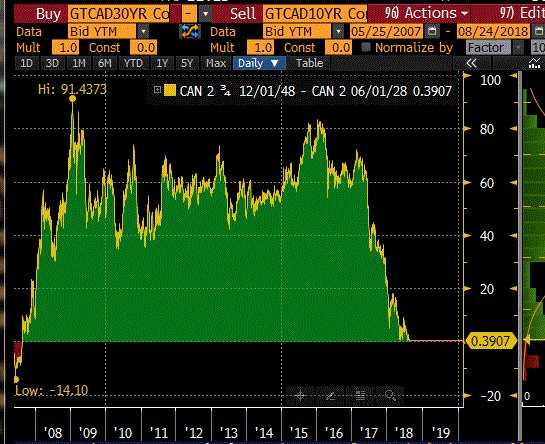This screenshot has width=545, height=444.
Task: Click the Low: -14.10 marker dot
Action: [x=16, y=379]
